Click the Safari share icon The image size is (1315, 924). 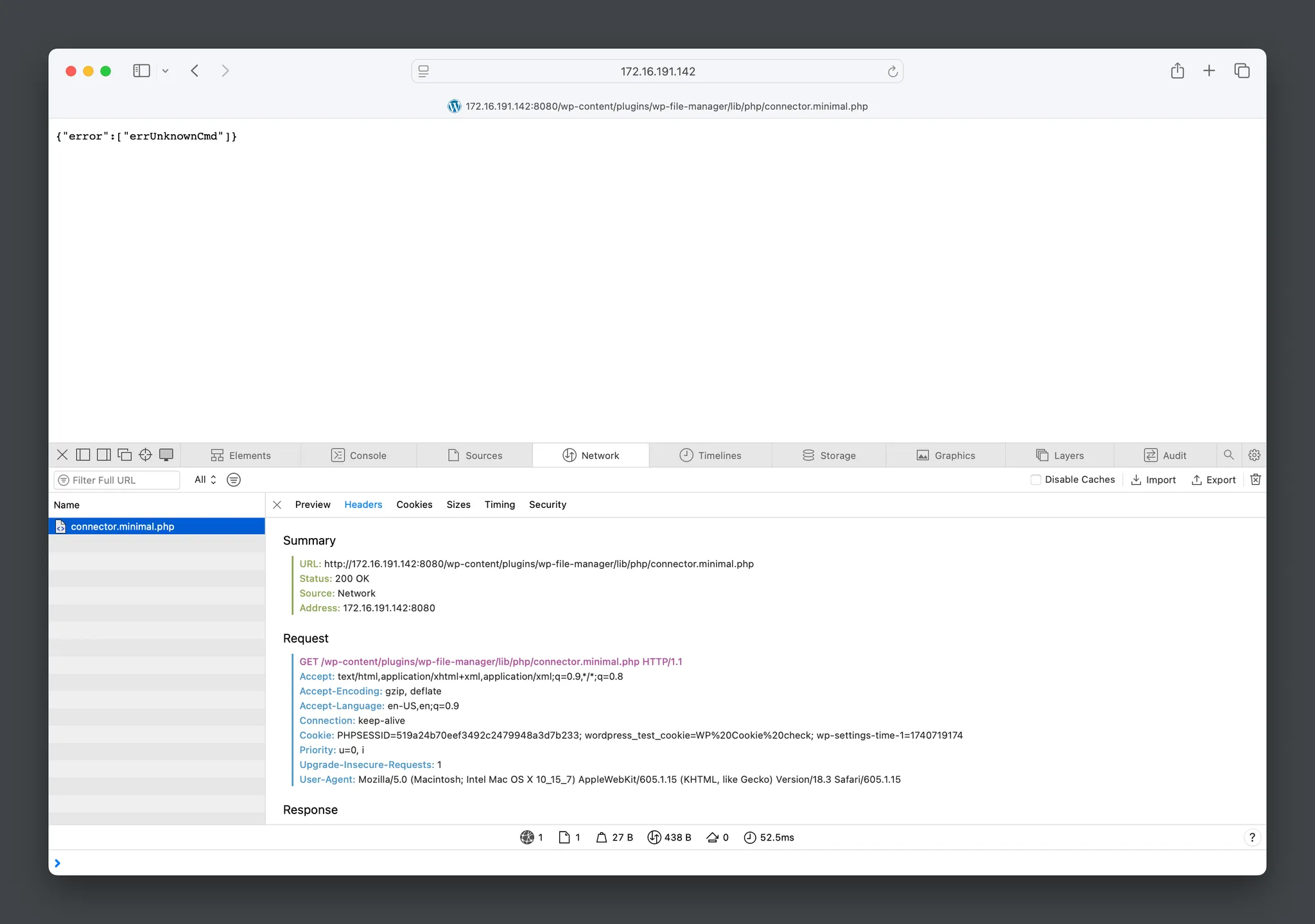[x=1177, y=71]
